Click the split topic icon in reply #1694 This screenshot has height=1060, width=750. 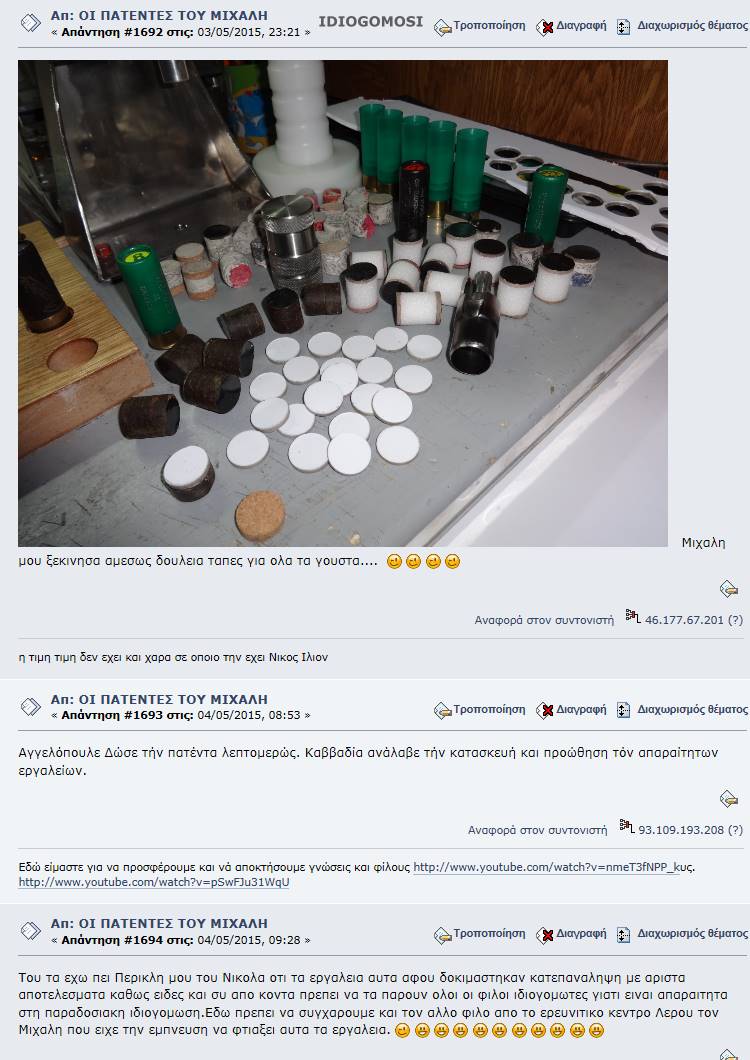624,935
